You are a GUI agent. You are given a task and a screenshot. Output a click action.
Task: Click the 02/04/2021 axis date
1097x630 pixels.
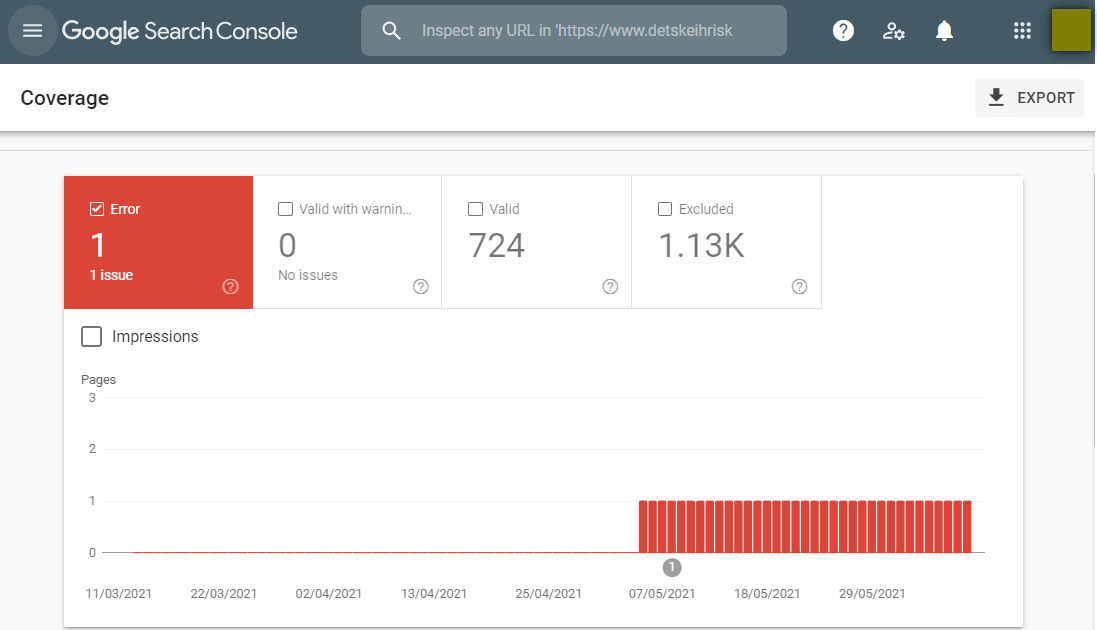pos(329,594)
